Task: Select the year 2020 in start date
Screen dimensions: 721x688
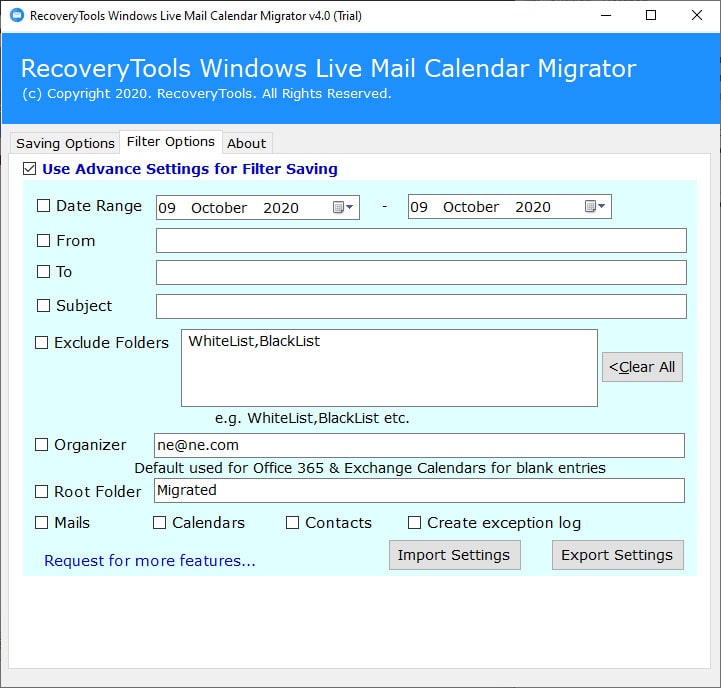Action: 281,208
